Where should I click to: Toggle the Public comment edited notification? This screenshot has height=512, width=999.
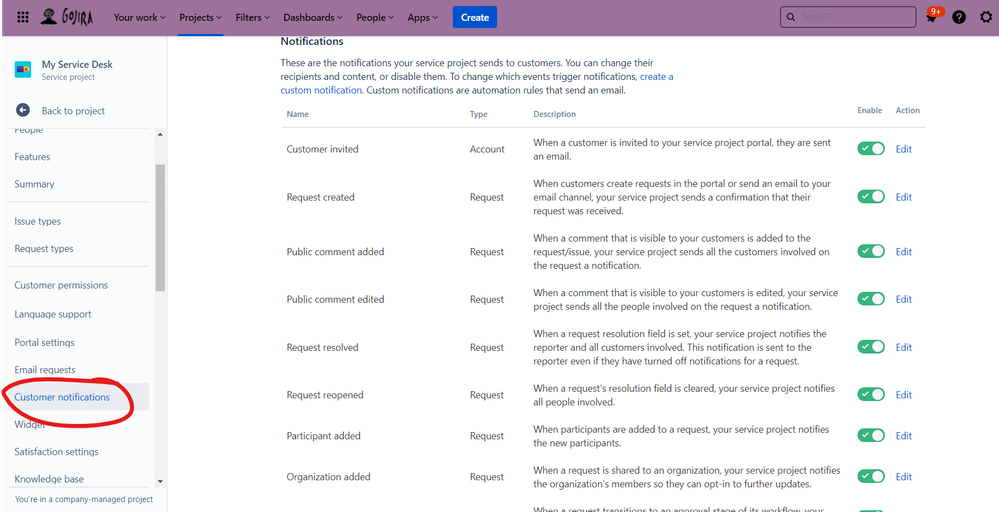[x=871, y=299]
